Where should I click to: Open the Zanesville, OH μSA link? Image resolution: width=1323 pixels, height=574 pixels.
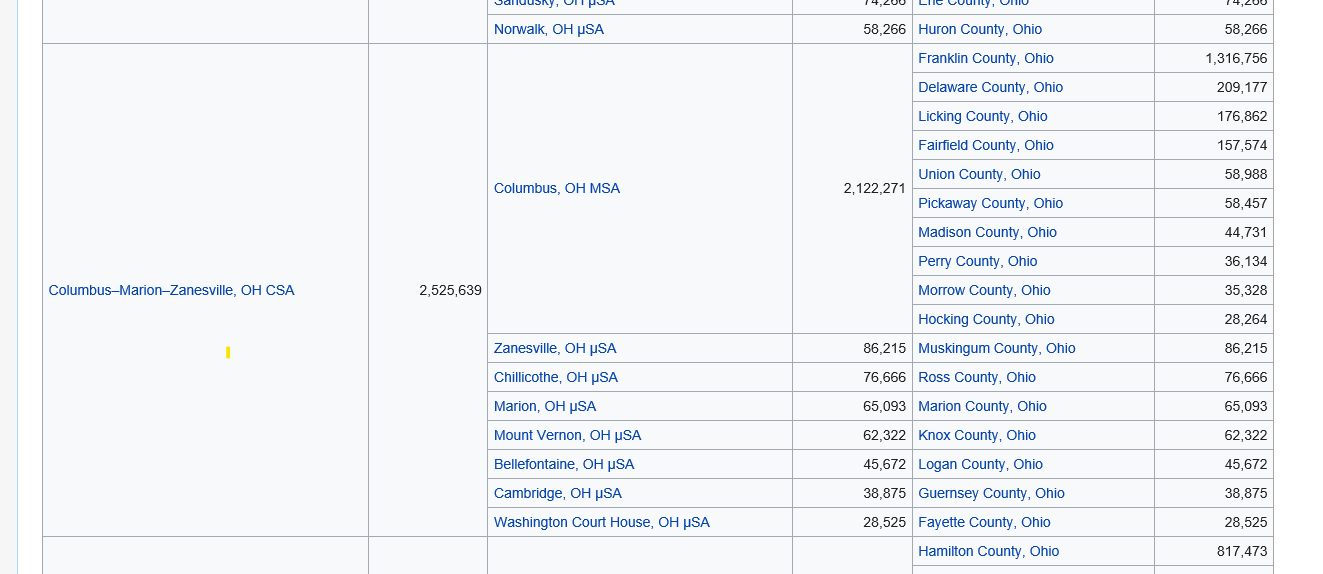(555, 348)
